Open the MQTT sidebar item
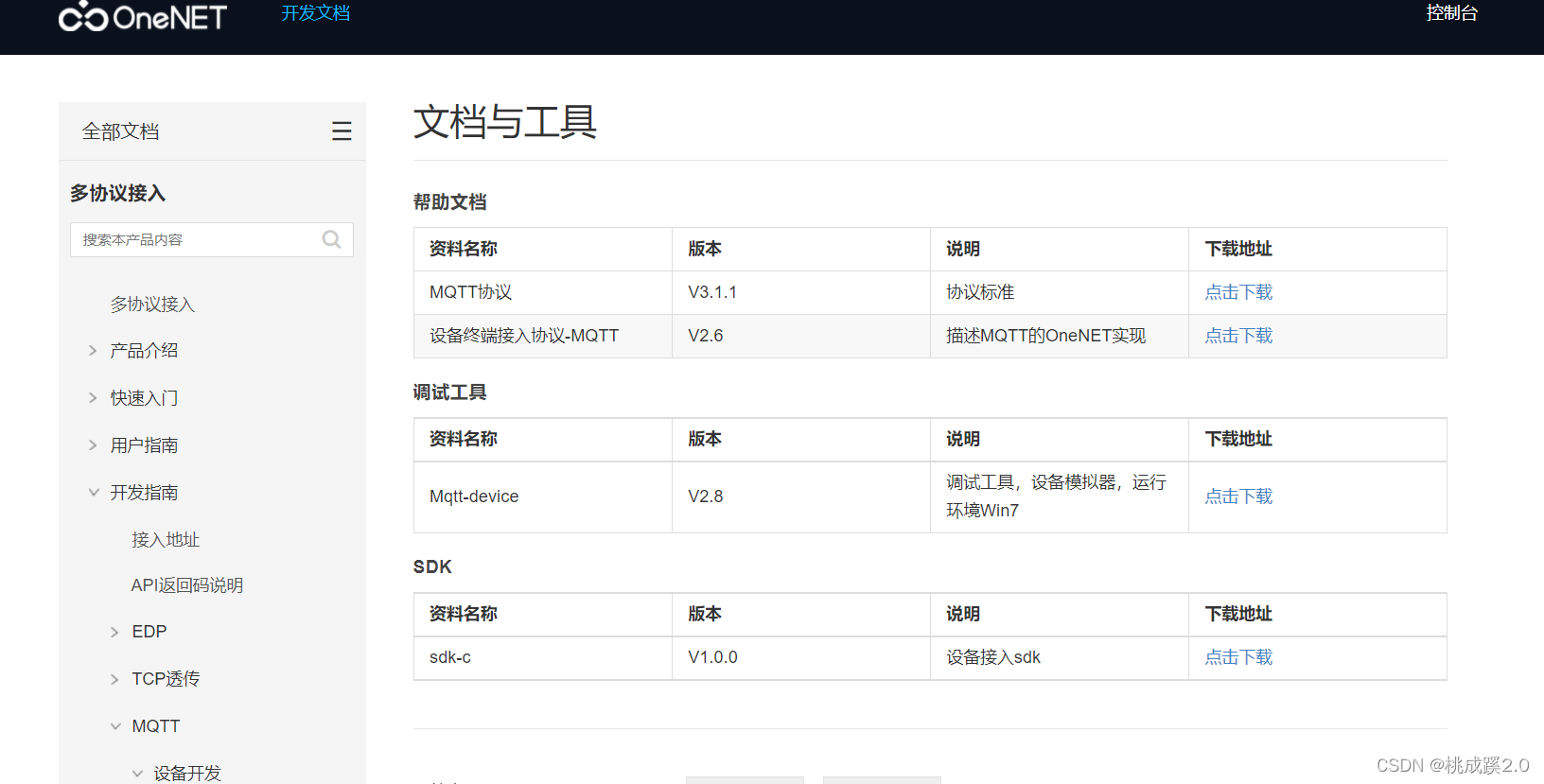The image size is (1544, 784). tap(156, 726)
